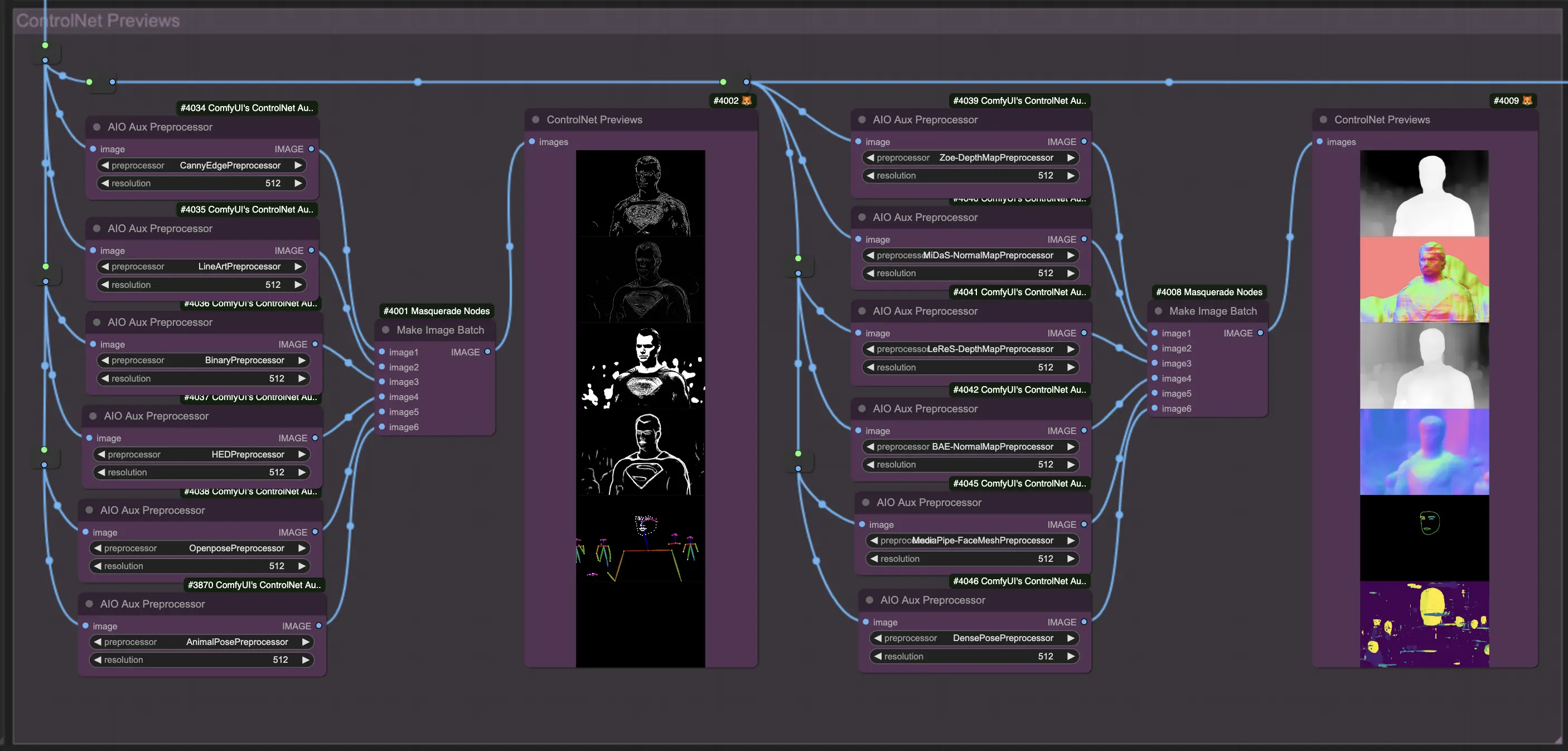
Task: Increase resolution in the CannyEdge node
Action: (298, 184)
